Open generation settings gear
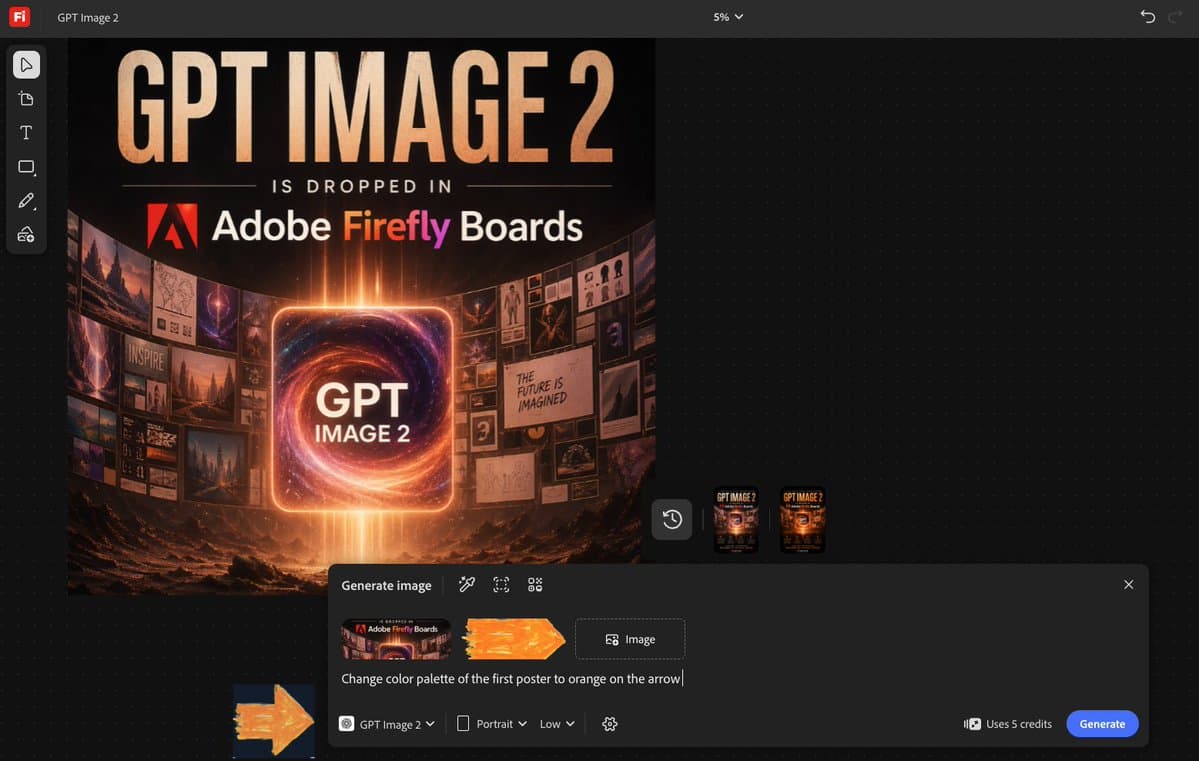Screen dimensions: 1199x761 (x=609, y=723)
